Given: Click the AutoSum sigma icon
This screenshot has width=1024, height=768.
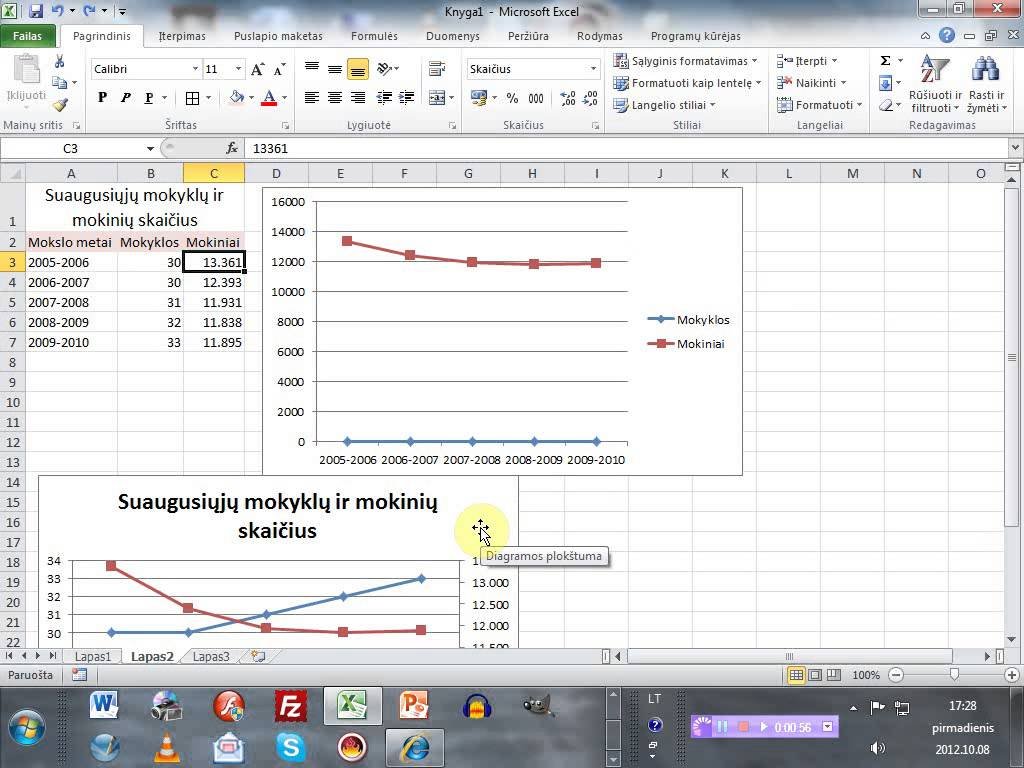Looking at the screenshot, I should (886, 61).
